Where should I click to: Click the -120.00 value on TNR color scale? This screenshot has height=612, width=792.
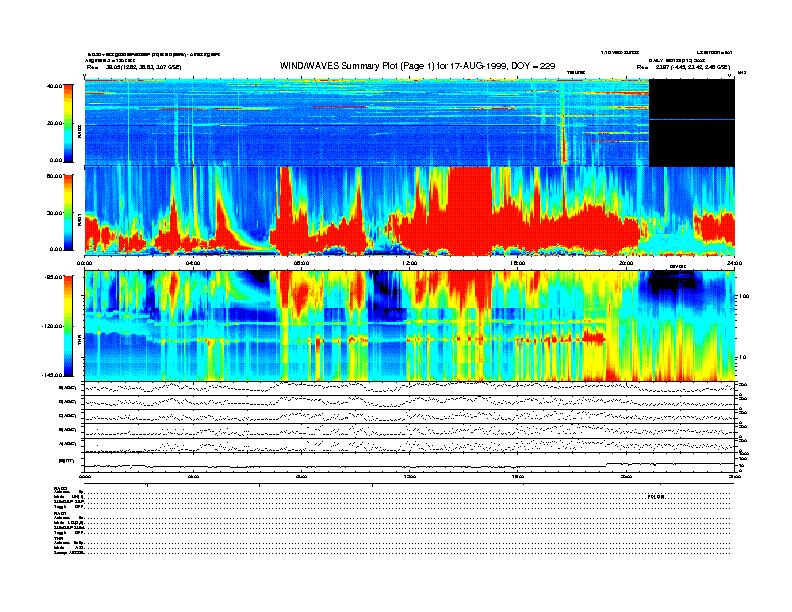point(53,326)
